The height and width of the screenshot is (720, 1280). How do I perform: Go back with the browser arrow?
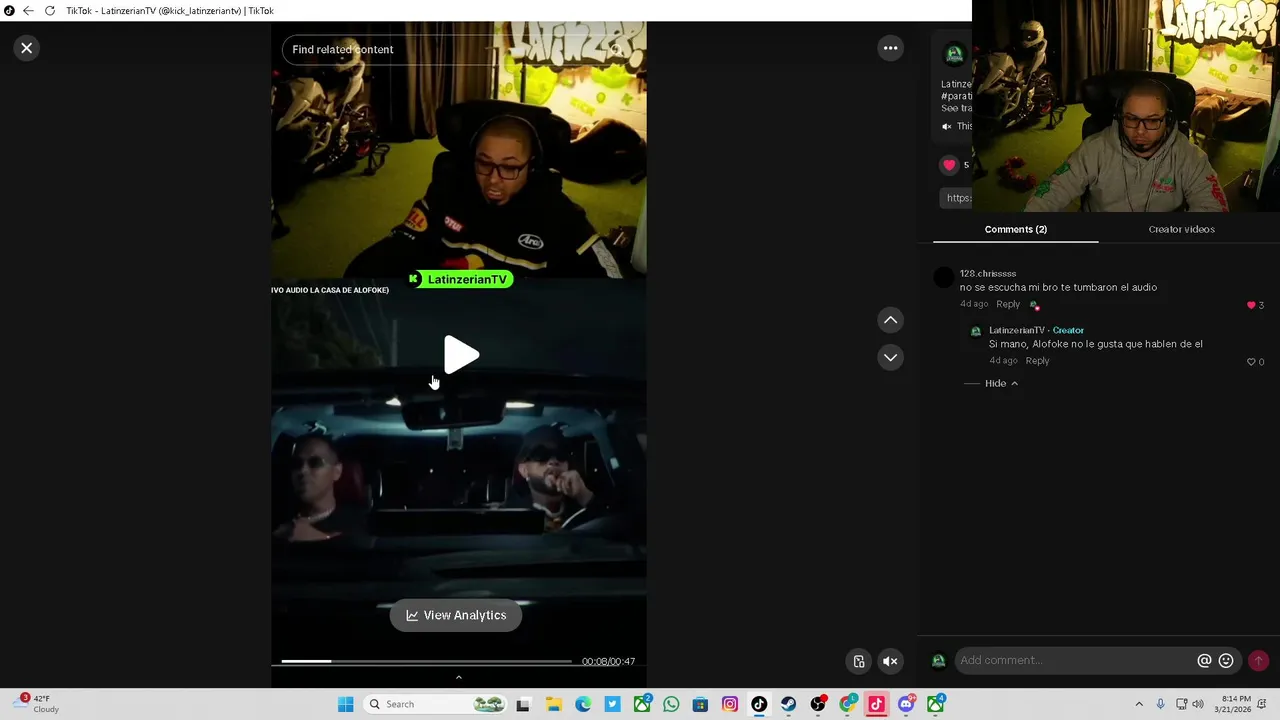tap(28, 11)
